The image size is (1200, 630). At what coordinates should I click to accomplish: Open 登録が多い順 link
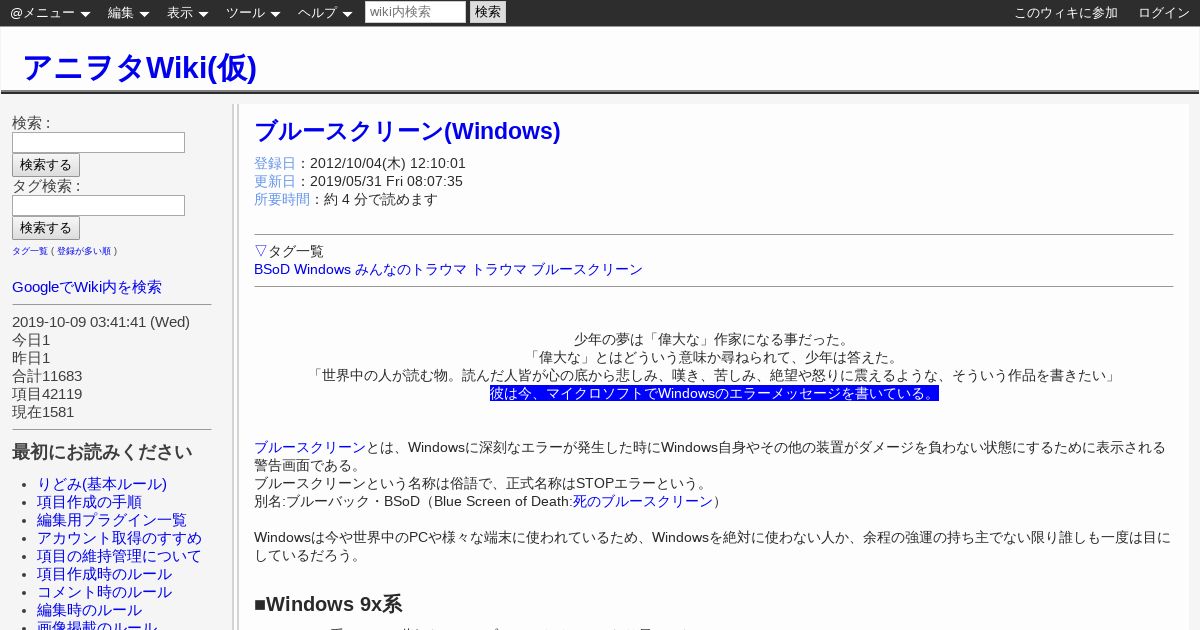point(84,251)
